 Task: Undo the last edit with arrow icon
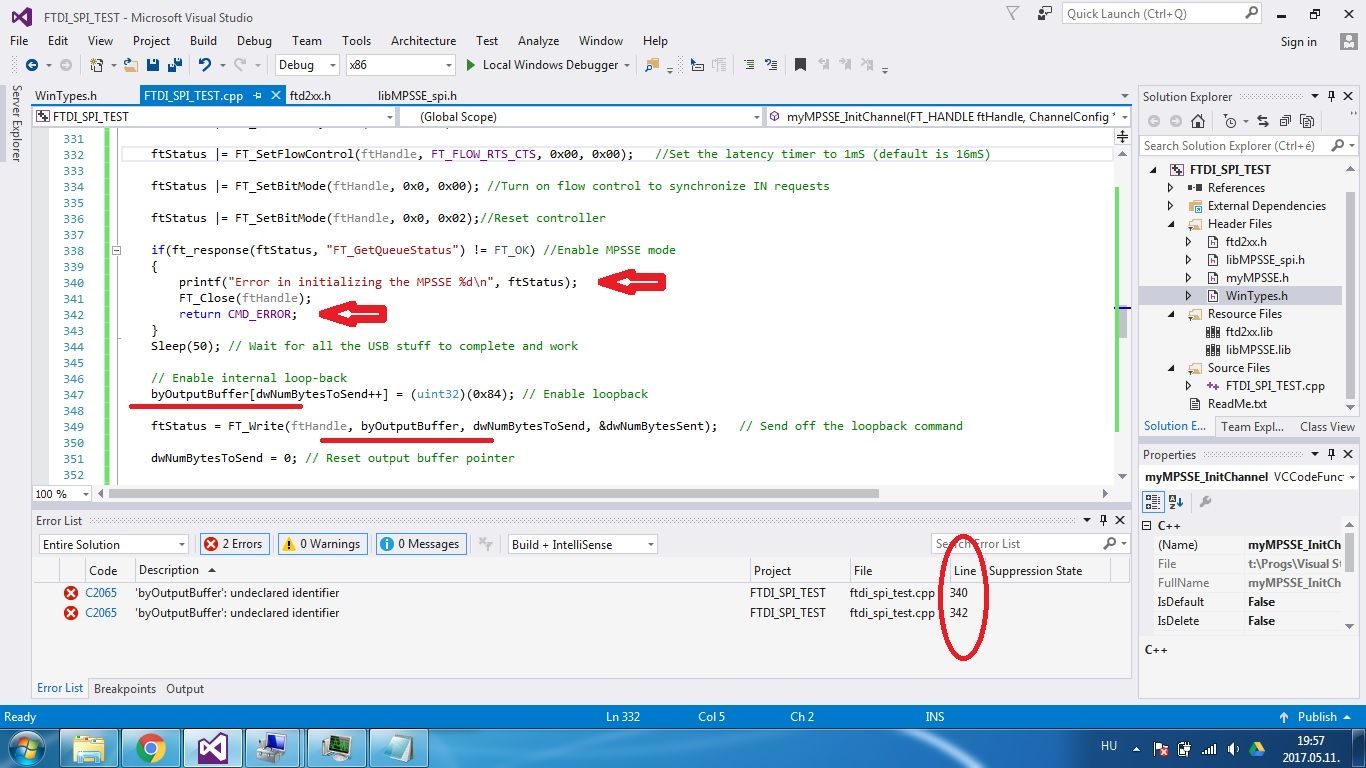tap(205, 65)
